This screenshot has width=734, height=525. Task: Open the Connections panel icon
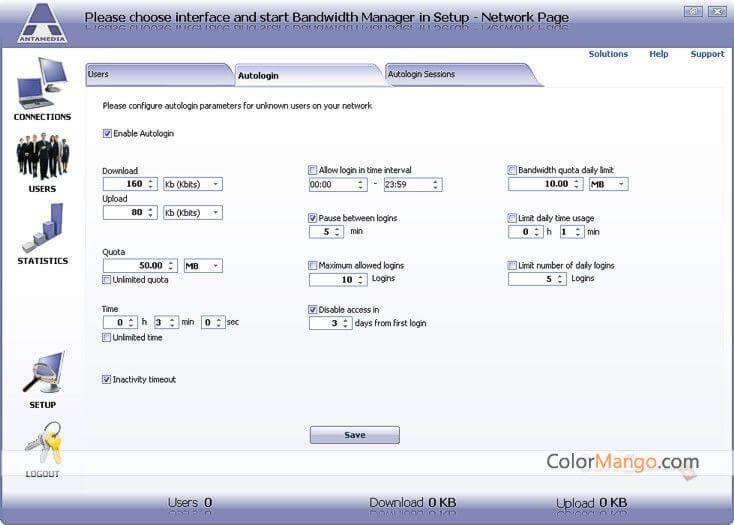41,84
